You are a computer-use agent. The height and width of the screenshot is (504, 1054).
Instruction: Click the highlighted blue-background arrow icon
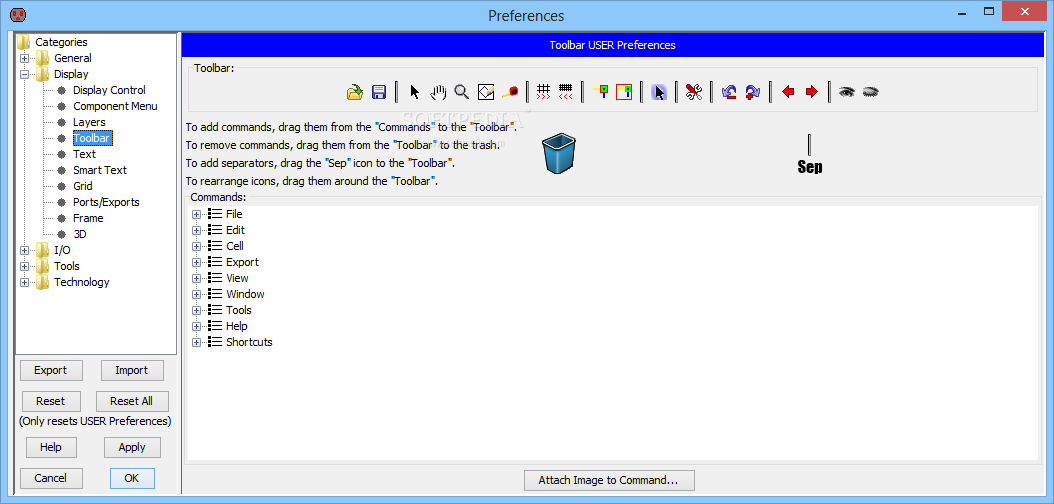659,92
